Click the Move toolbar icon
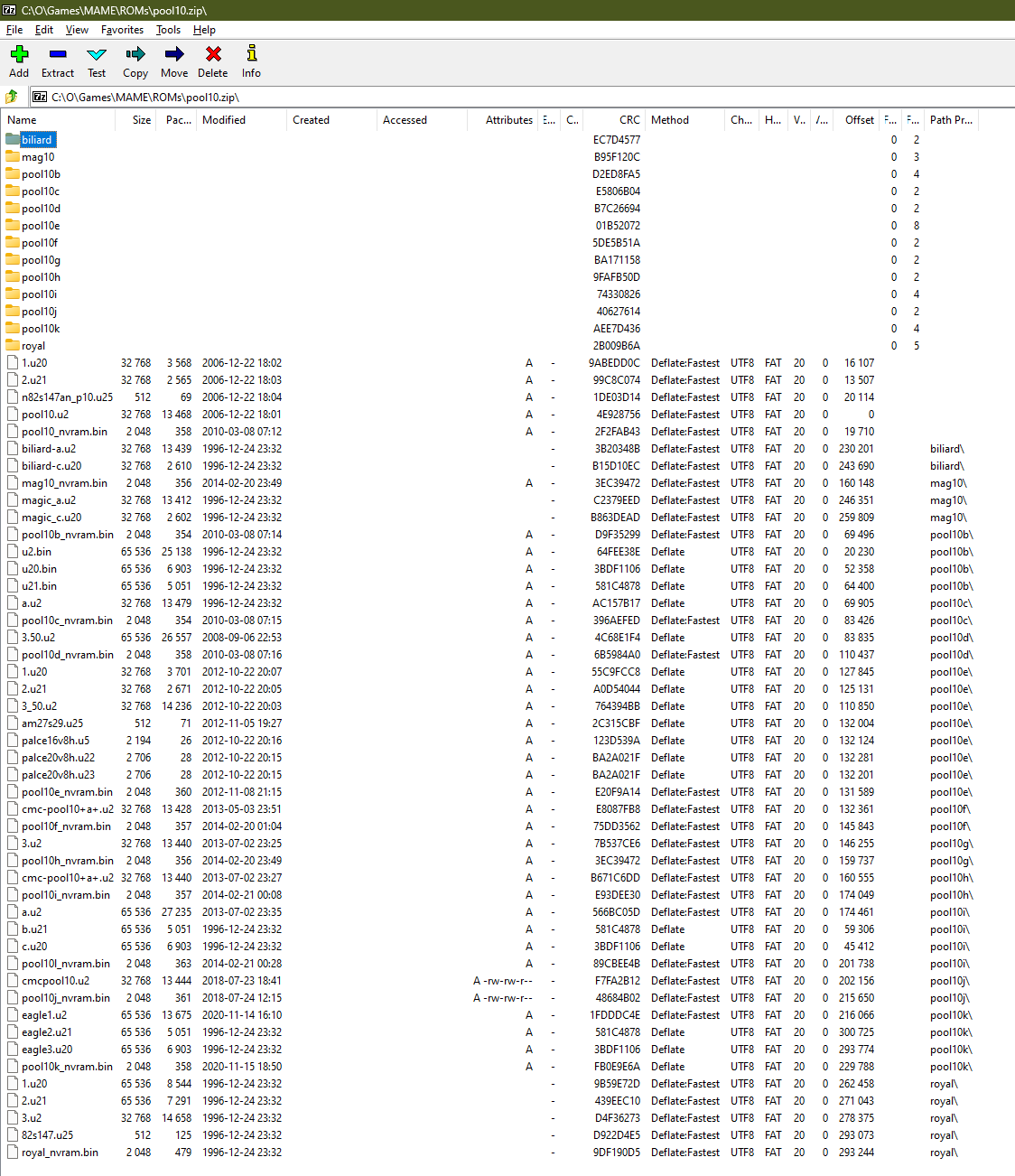 [174, 61]
